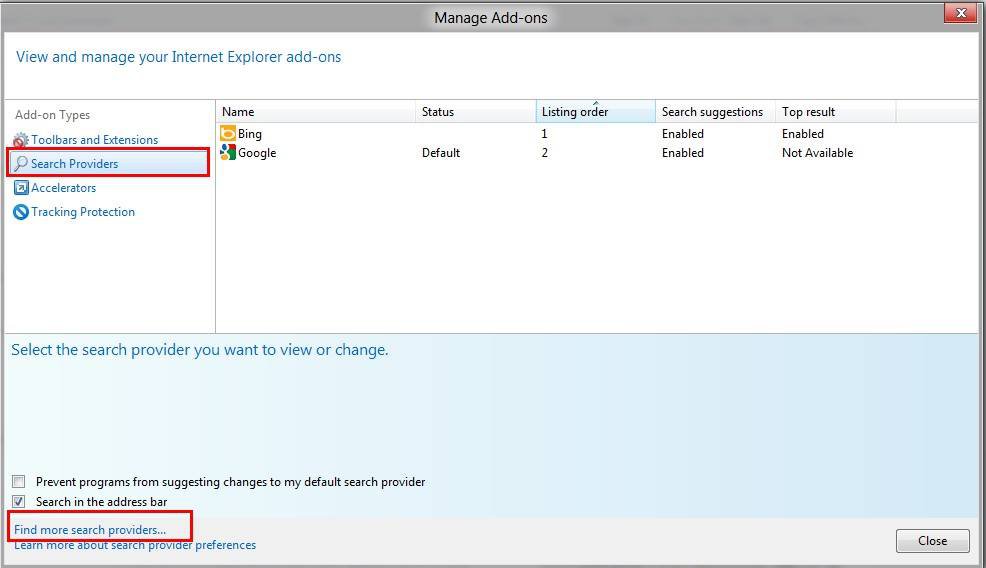
Task: Click the Search Providers magnifier icon
Action: (x=21, y=164)
